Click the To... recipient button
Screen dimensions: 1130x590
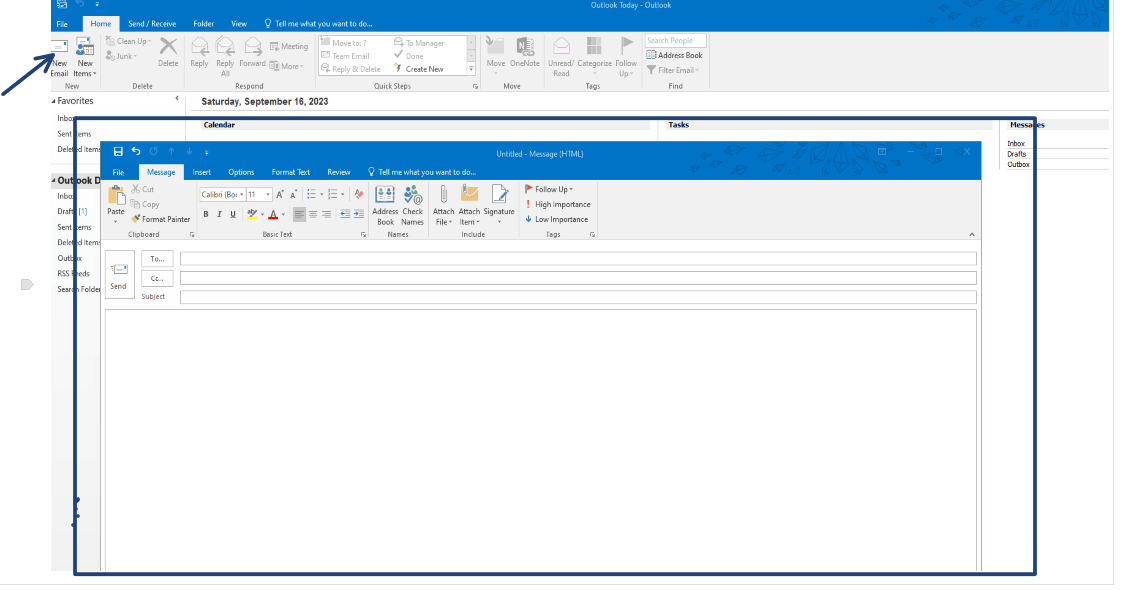click(x=157, y=259)
